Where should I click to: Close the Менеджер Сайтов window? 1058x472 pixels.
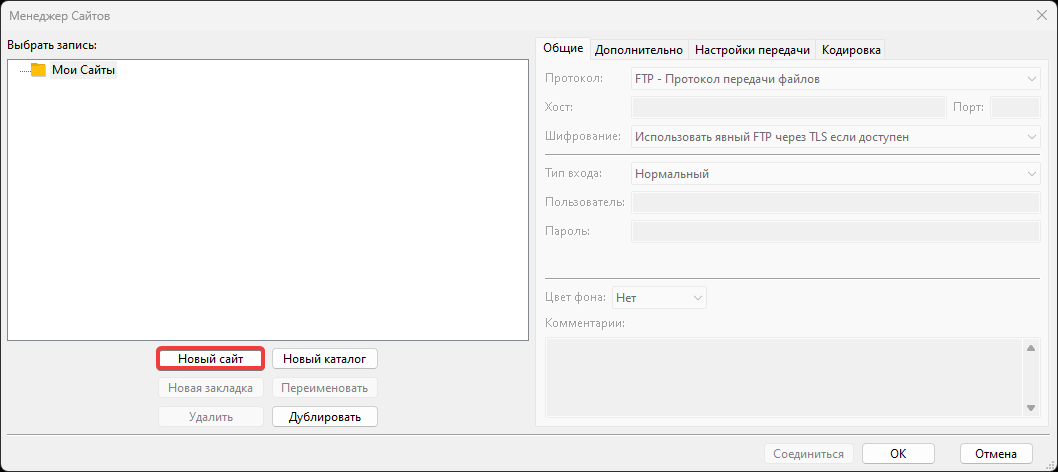[x=1041, y=16]
